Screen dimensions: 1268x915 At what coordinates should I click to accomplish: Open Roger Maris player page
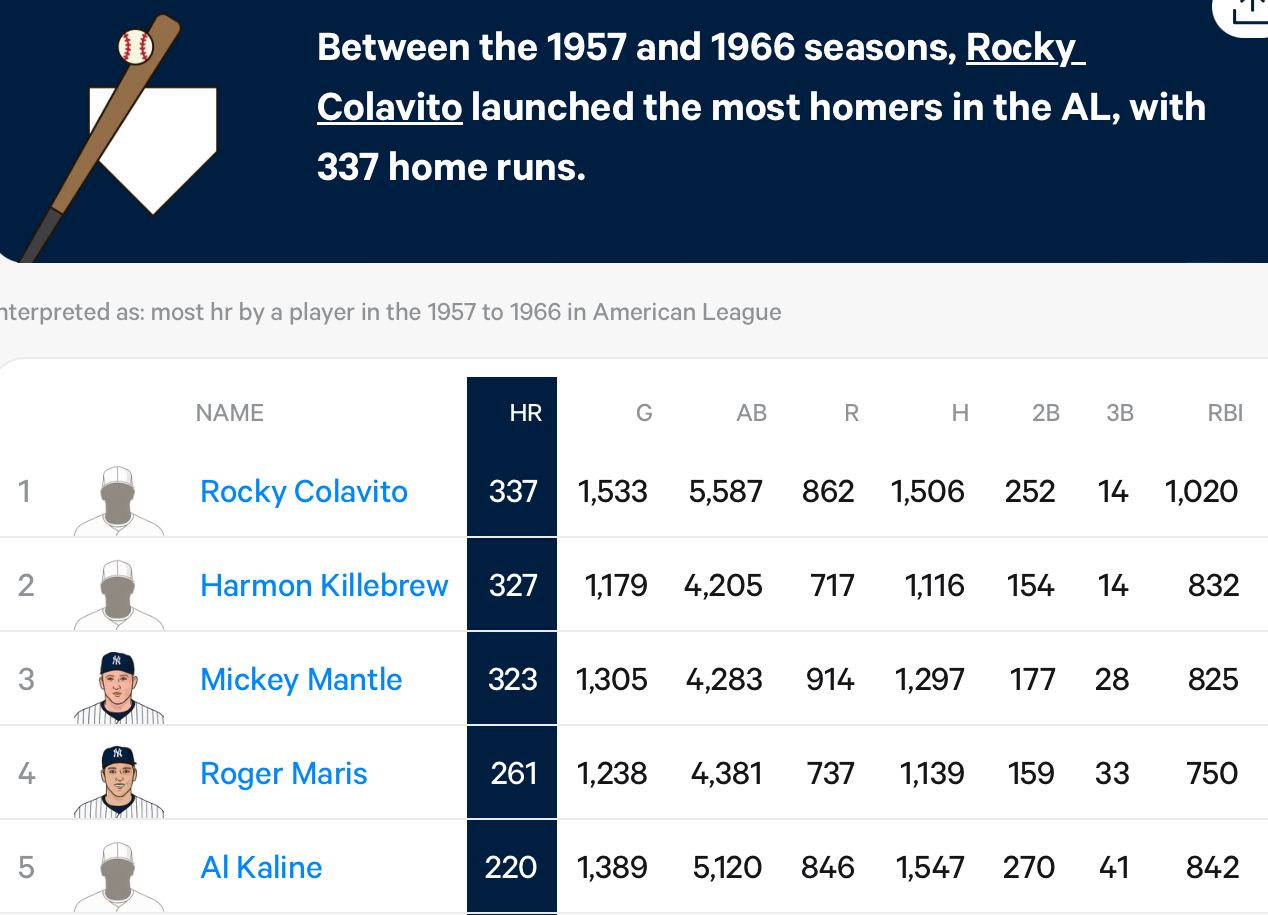pos(284,774)
